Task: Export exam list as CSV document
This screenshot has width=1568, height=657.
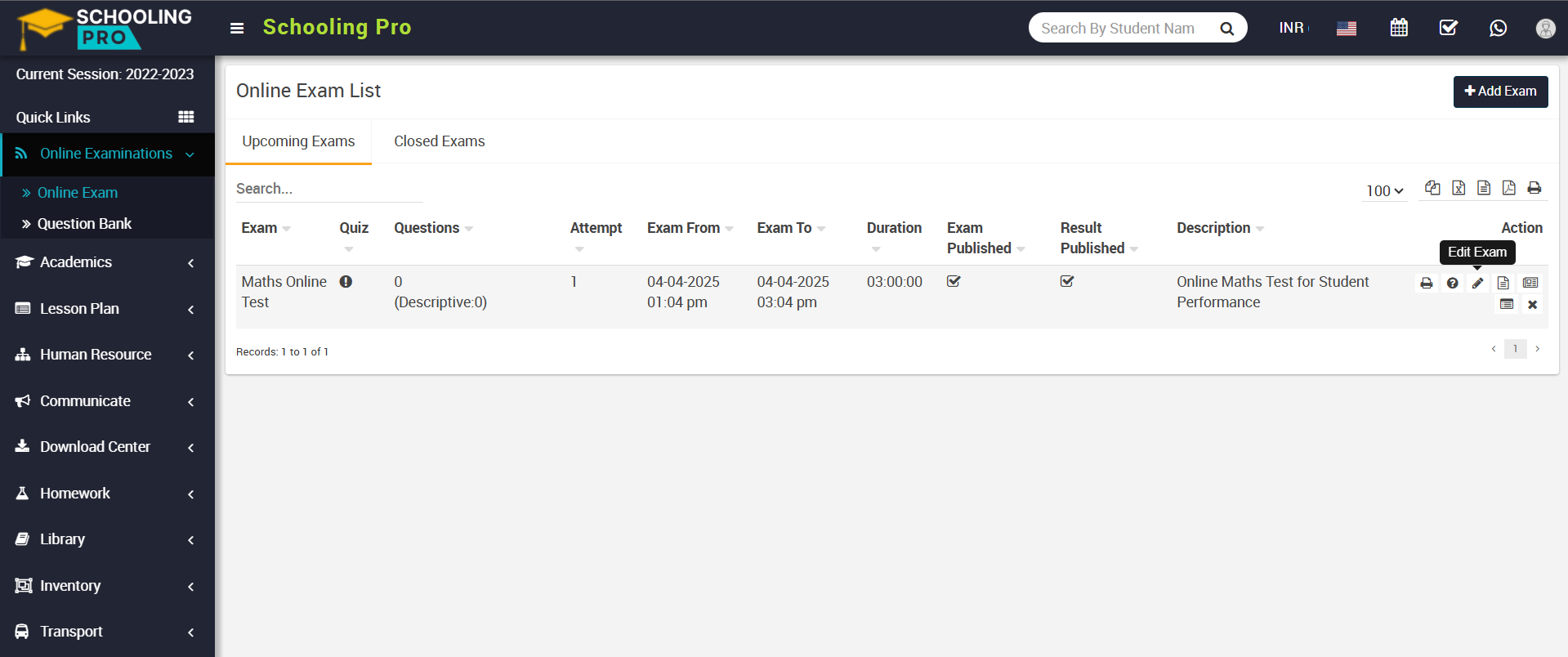Action: pos(1484,188)
